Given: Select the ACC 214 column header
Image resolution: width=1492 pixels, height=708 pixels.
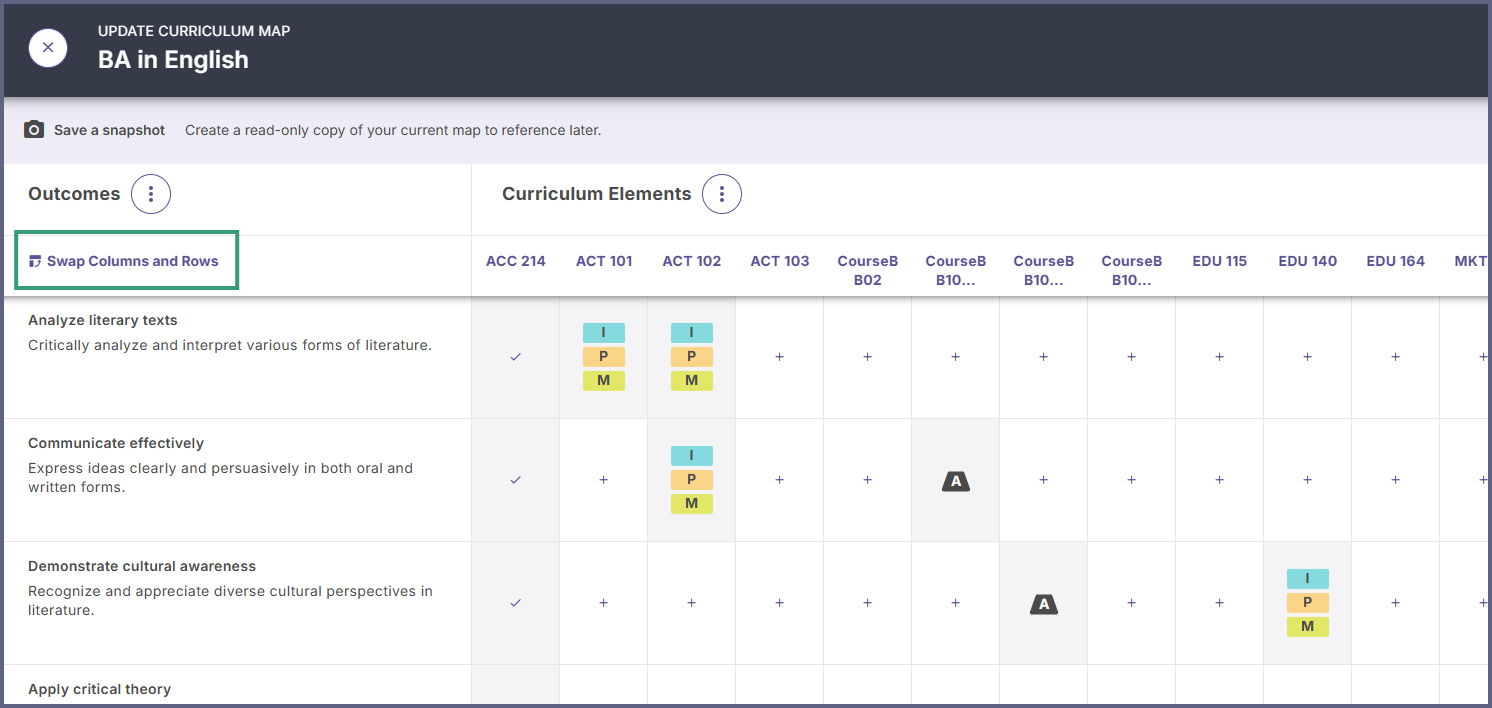Looking at the screenshot, I should (516, 261).
